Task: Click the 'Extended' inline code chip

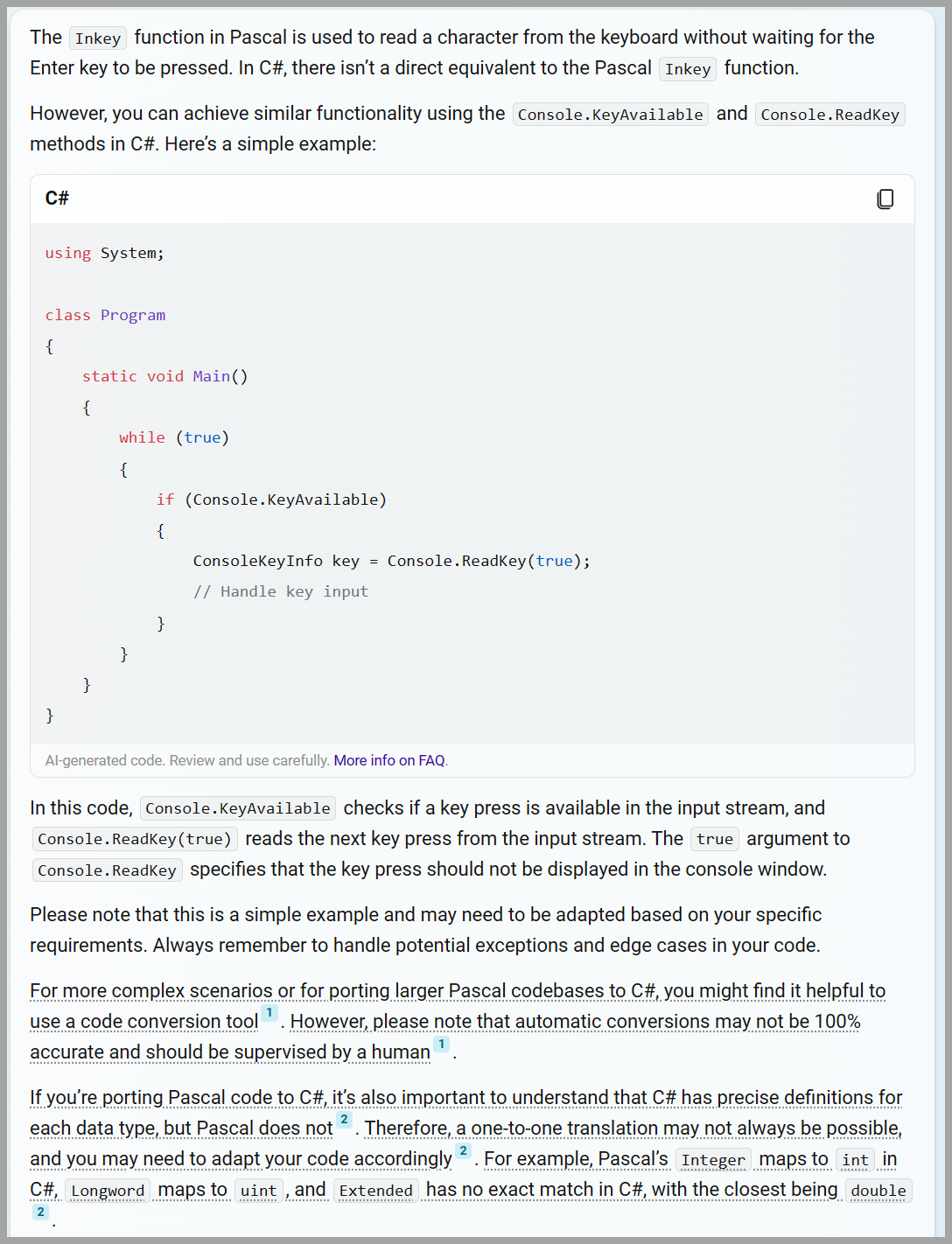Action: tap(375, 1191)
